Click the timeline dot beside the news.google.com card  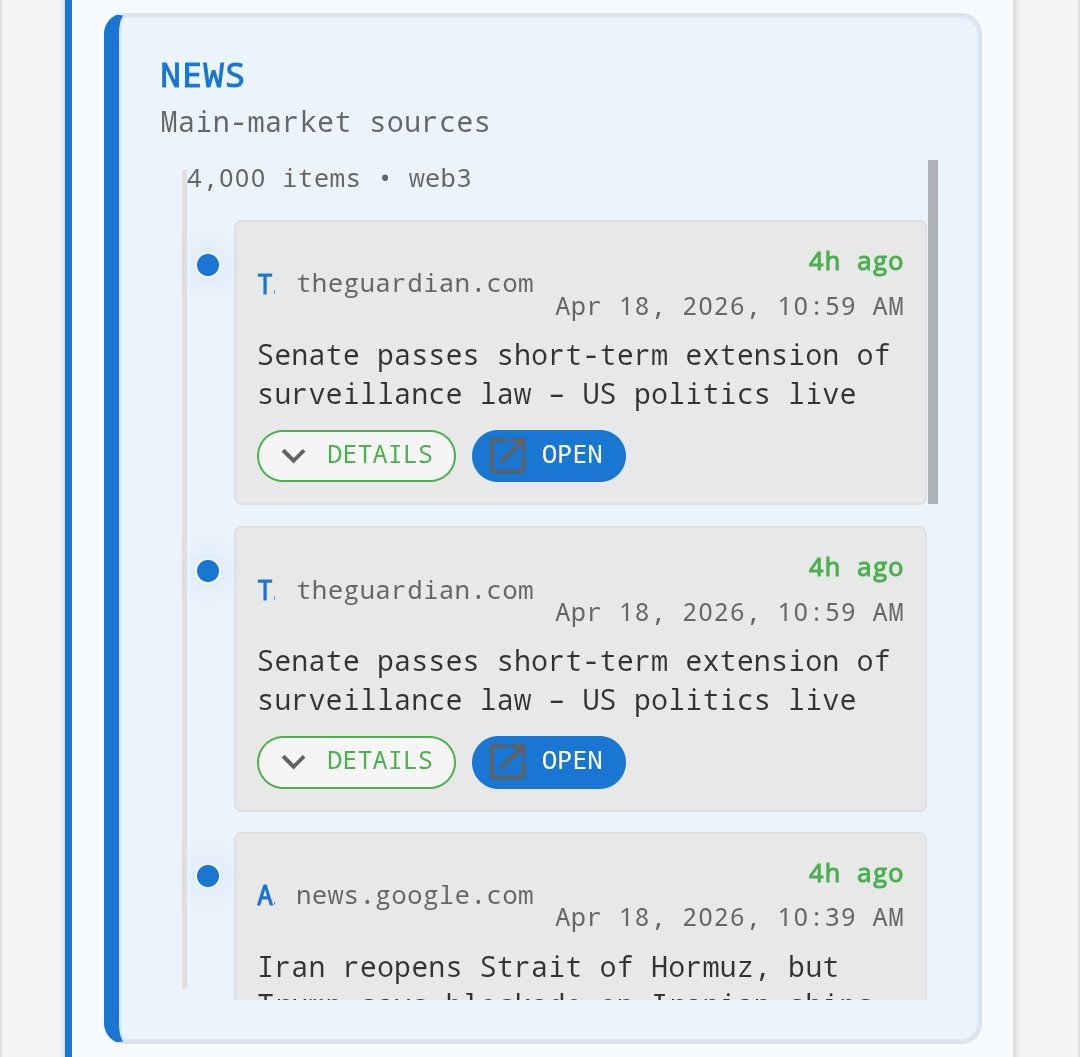point(208,877)
